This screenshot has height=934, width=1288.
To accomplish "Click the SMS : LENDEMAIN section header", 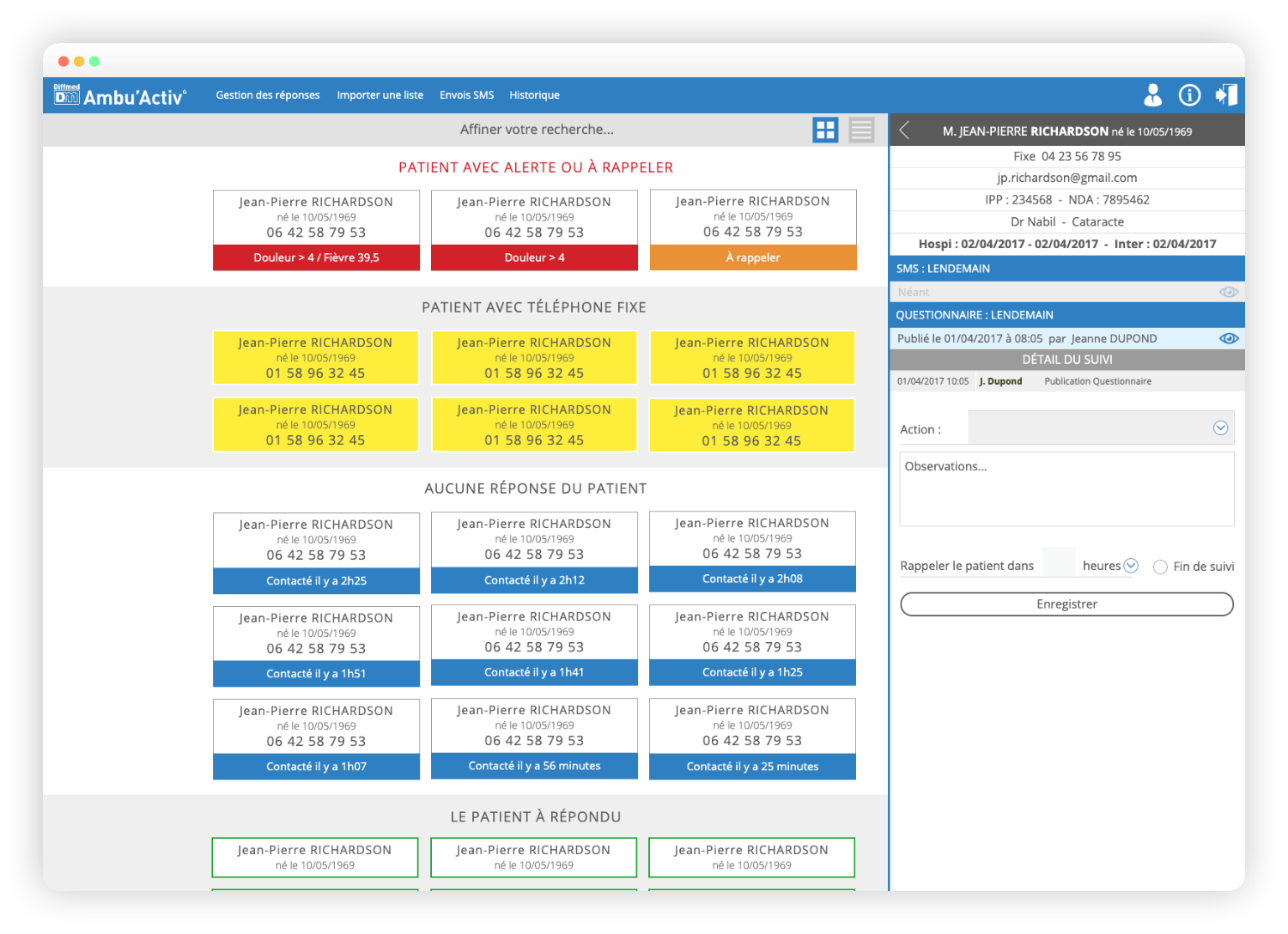I will (1067, 269).
